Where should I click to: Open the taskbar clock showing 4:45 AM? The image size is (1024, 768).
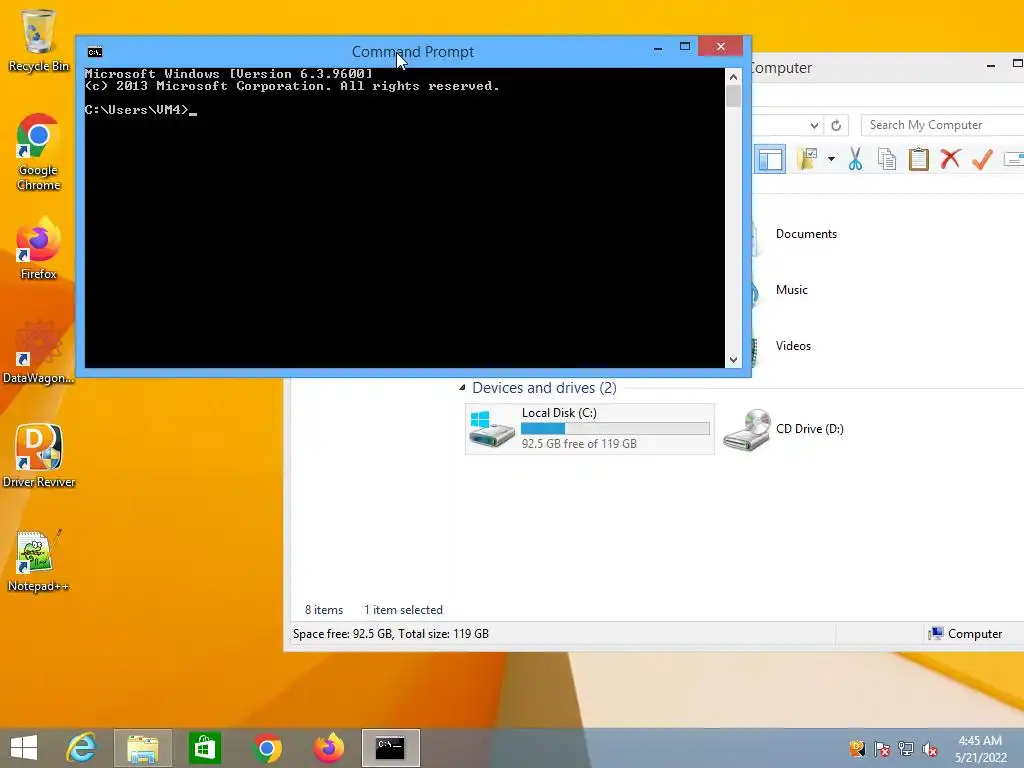pyautogui.click(x=980, y=749)
